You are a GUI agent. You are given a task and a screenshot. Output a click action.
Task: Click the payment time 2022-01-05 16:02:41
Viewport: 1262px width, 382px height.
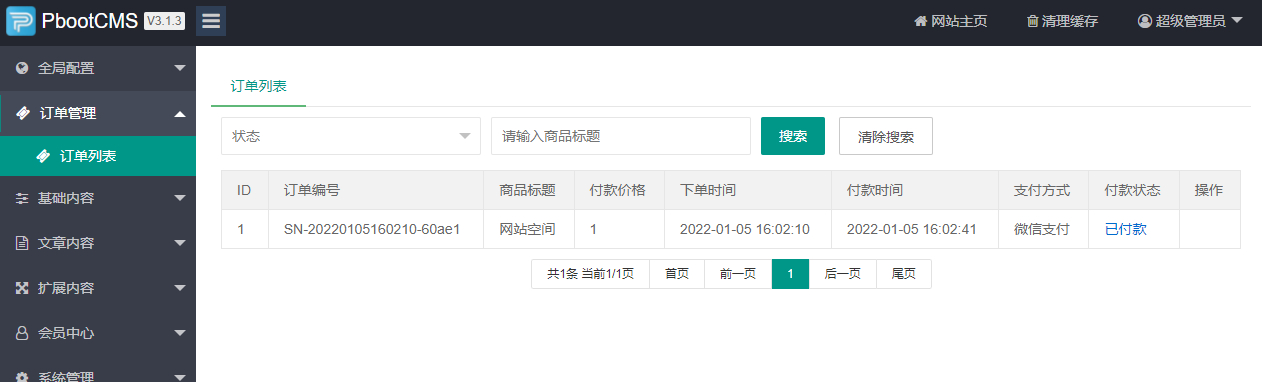tap(912, 229)
